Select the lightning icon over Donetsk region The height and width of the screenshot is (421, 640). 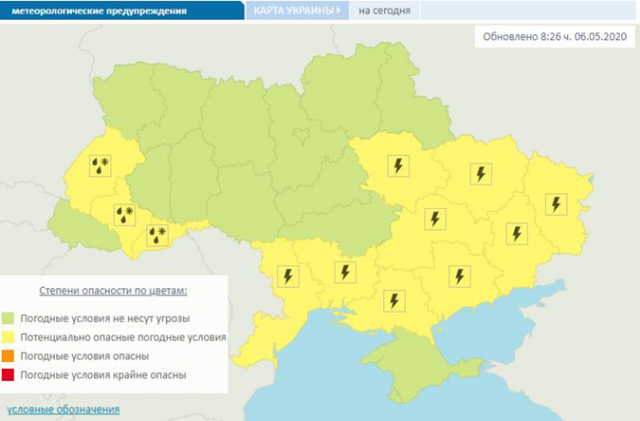click(516, 234)
